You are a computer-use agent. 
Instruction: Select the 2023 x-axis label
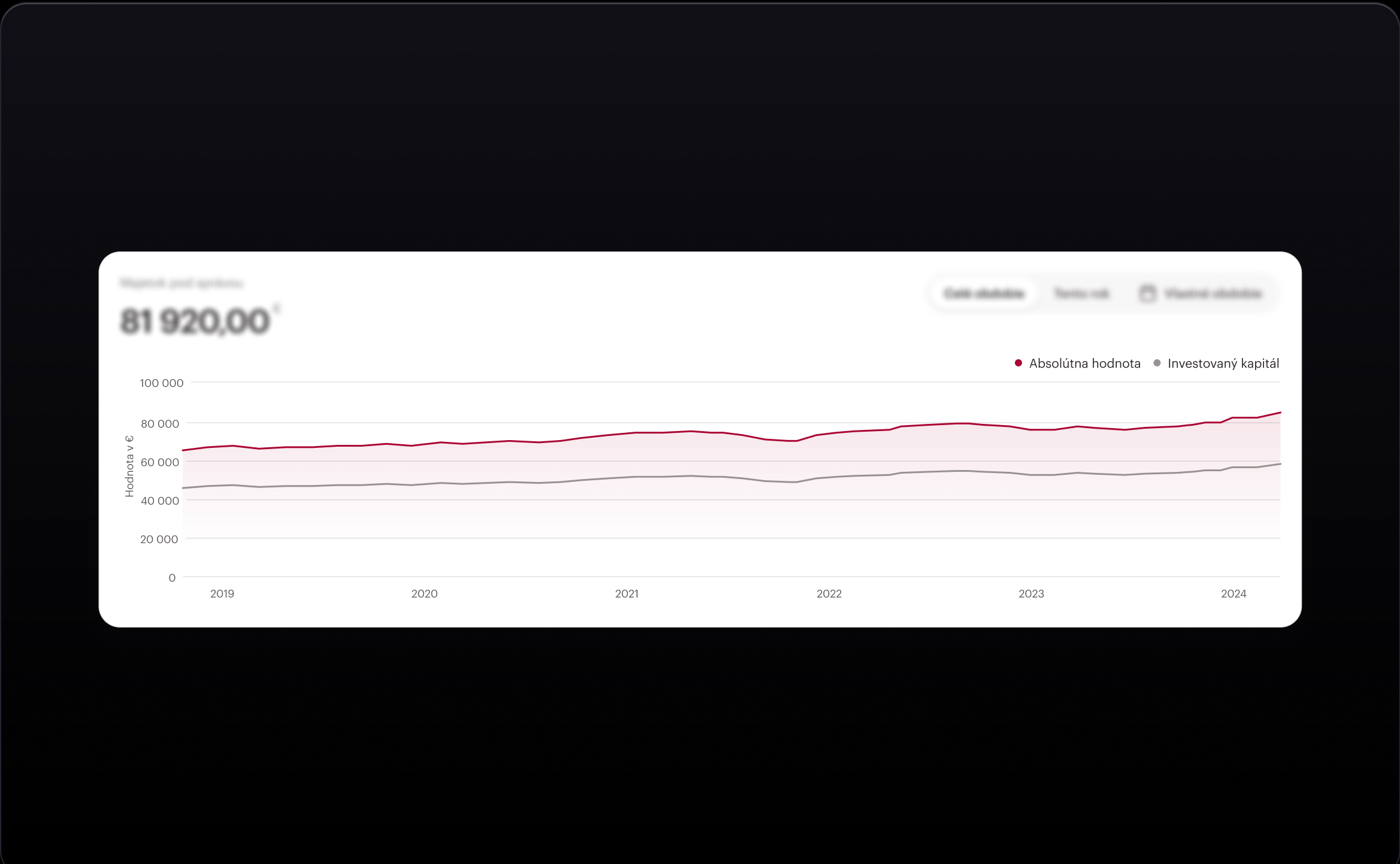coord(1031,593)
